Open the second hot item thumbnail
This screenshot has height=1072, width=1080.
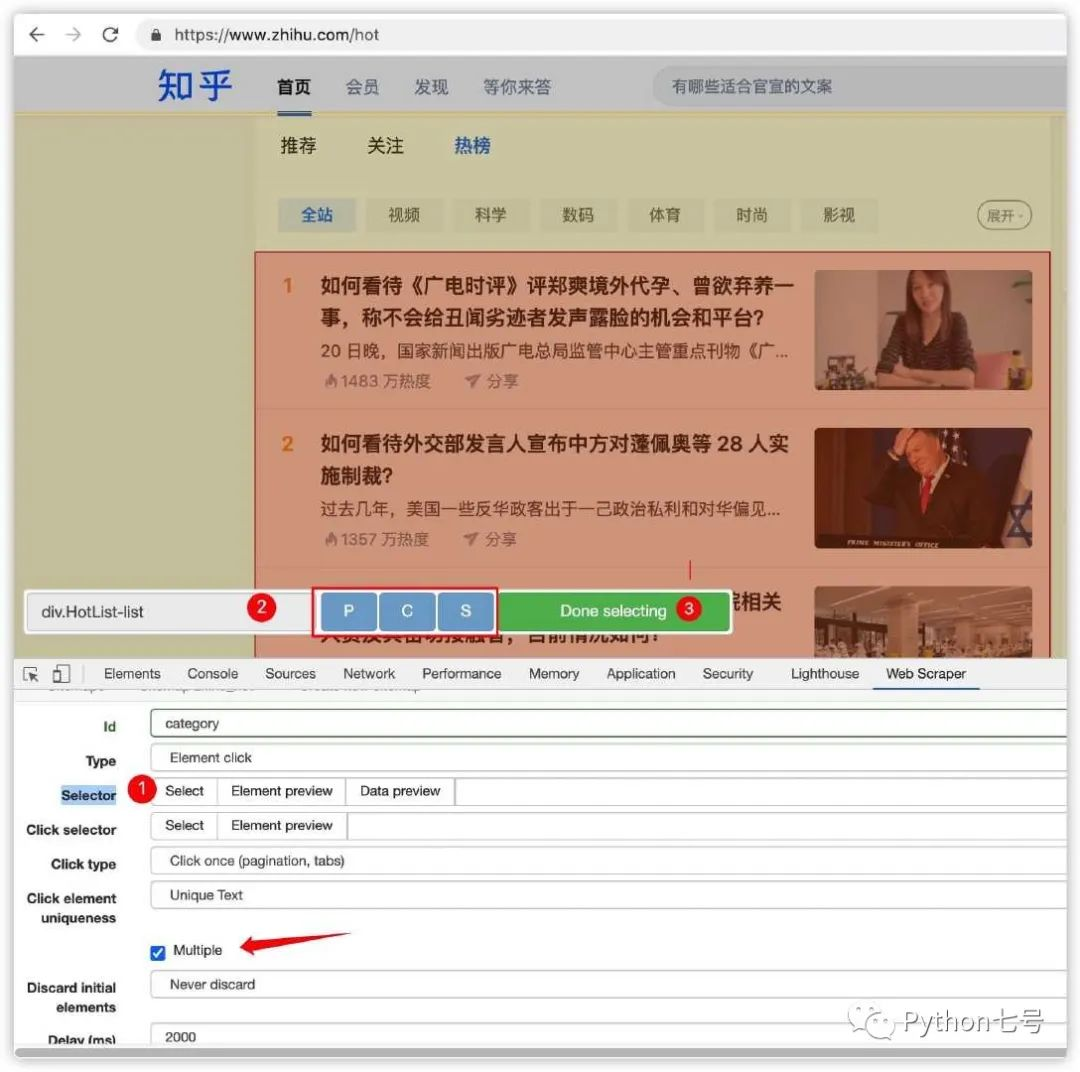click(923, 488)
